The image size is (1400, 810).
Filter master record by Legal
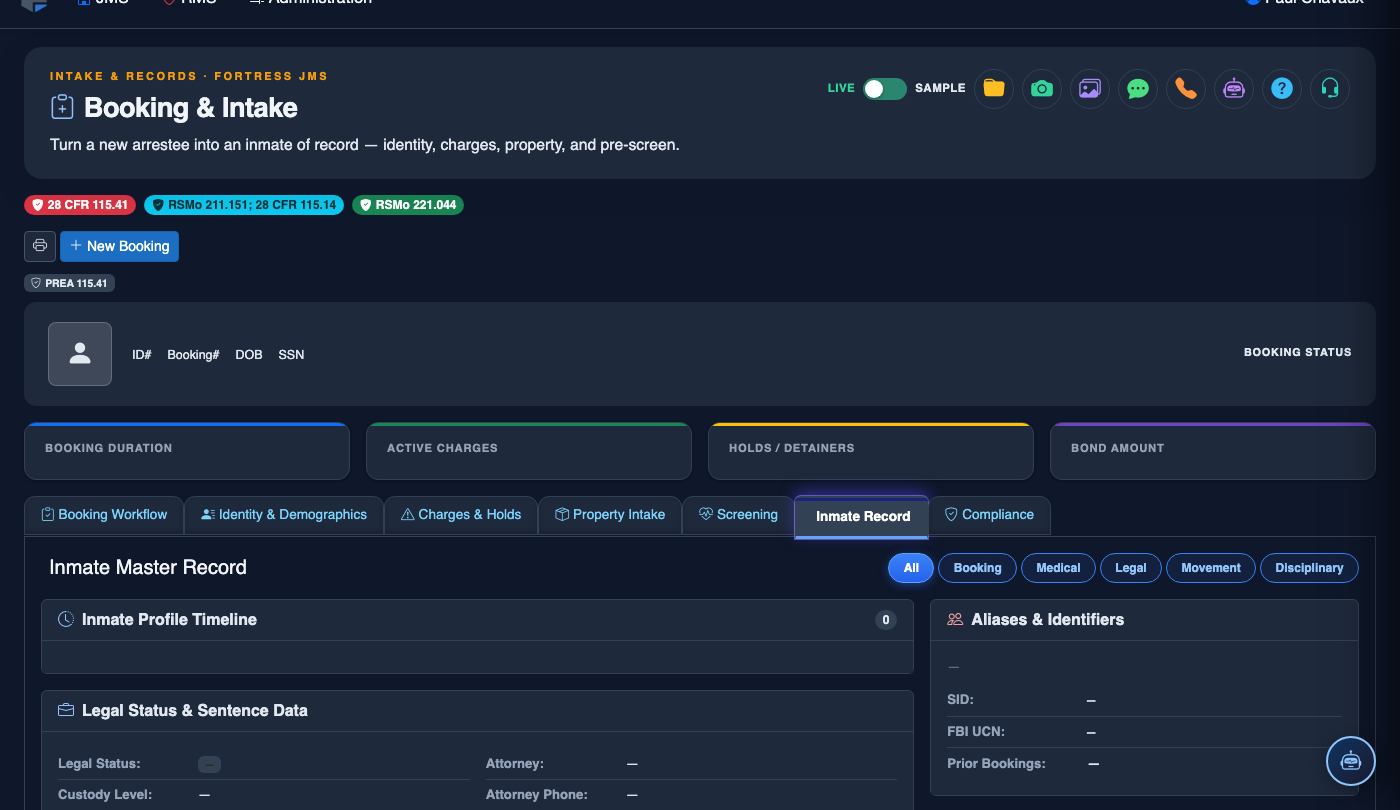[x=1131, y=568]
